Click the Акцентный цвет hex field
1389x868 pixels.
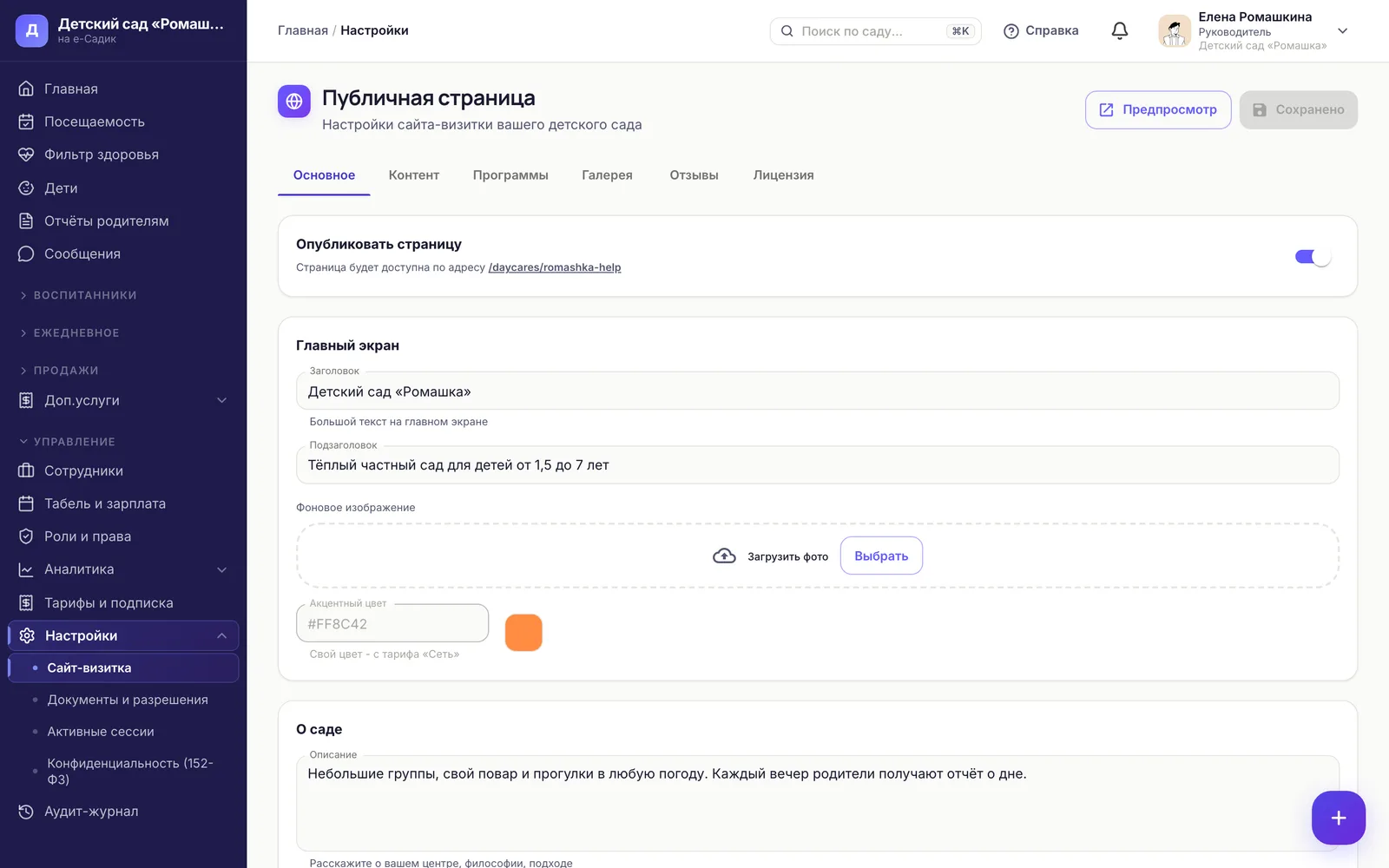[392, 623]
